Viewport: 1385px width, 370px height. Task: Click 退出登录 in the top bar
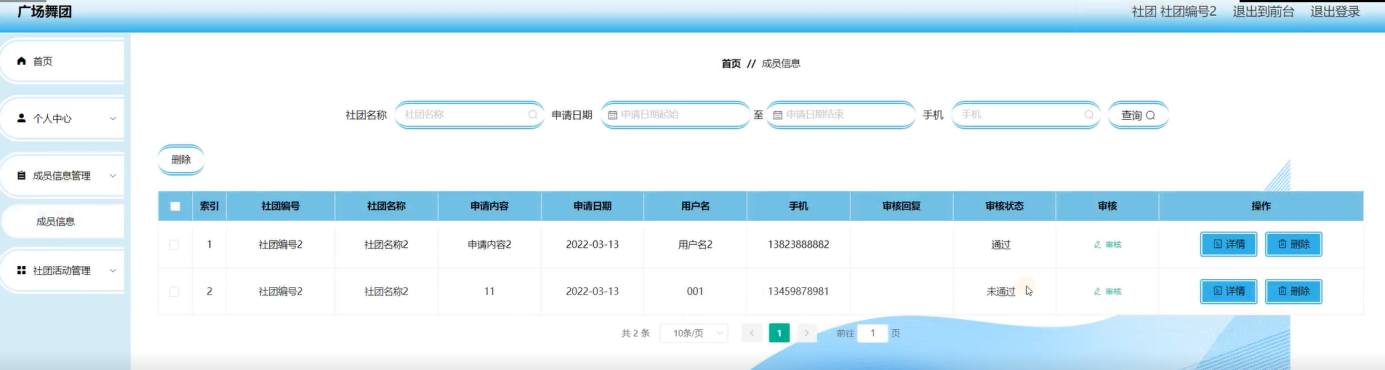click(1335, 12)
